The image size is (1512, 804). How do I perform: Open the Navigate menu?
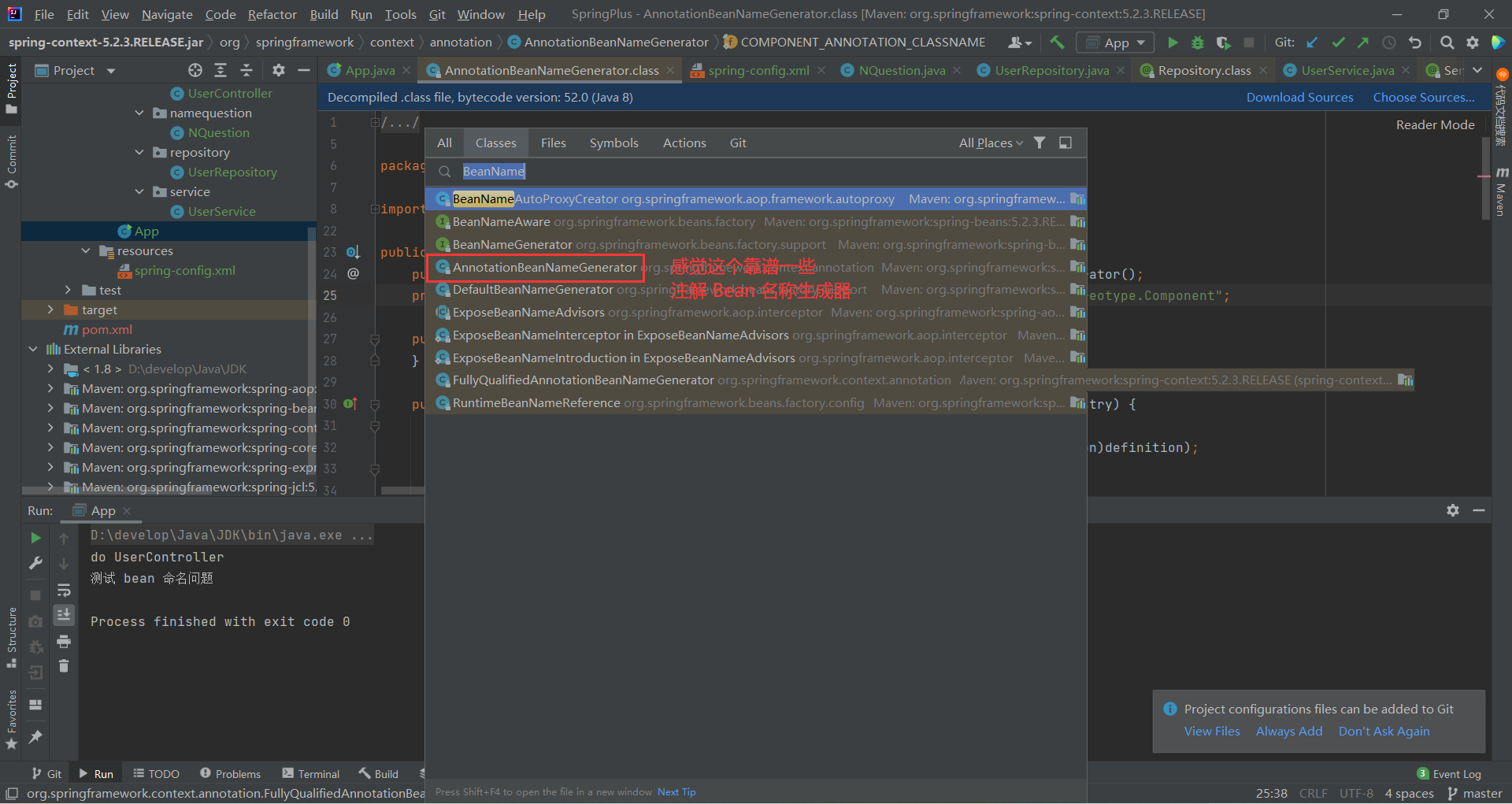tap(167, 14)
